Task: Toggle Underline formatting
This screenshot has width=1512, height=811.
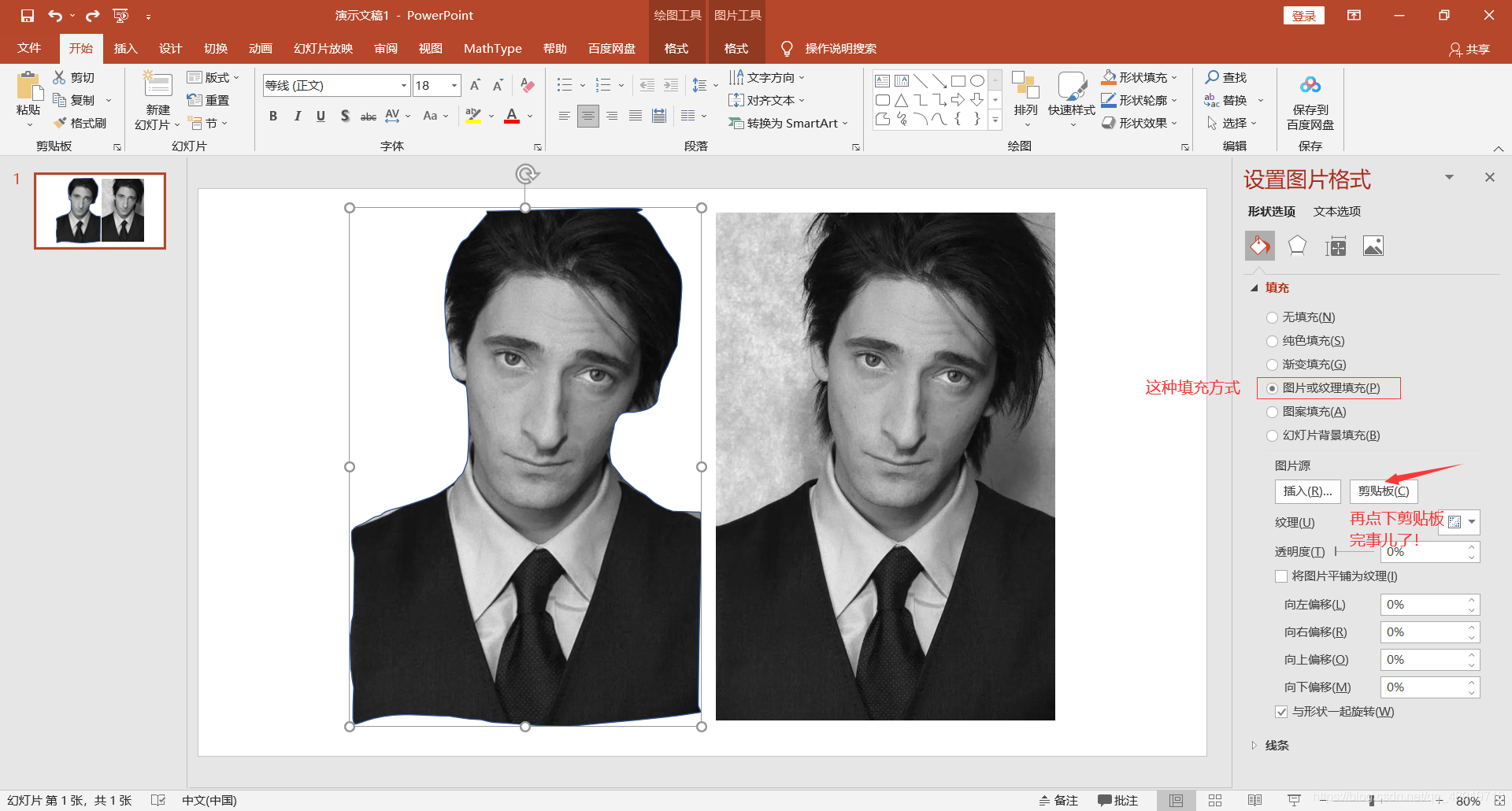Action: click(321, 117)
